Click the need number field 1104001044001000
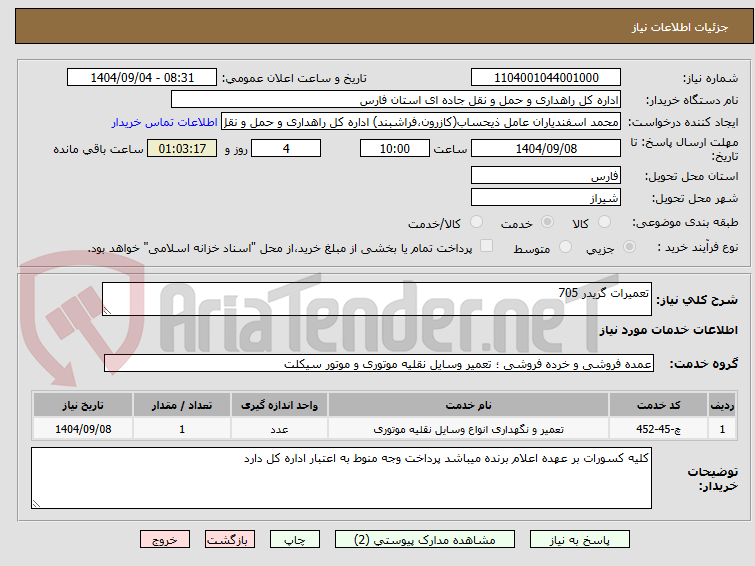The width and height of the screenshot is (755, 566). click(546, 78)
